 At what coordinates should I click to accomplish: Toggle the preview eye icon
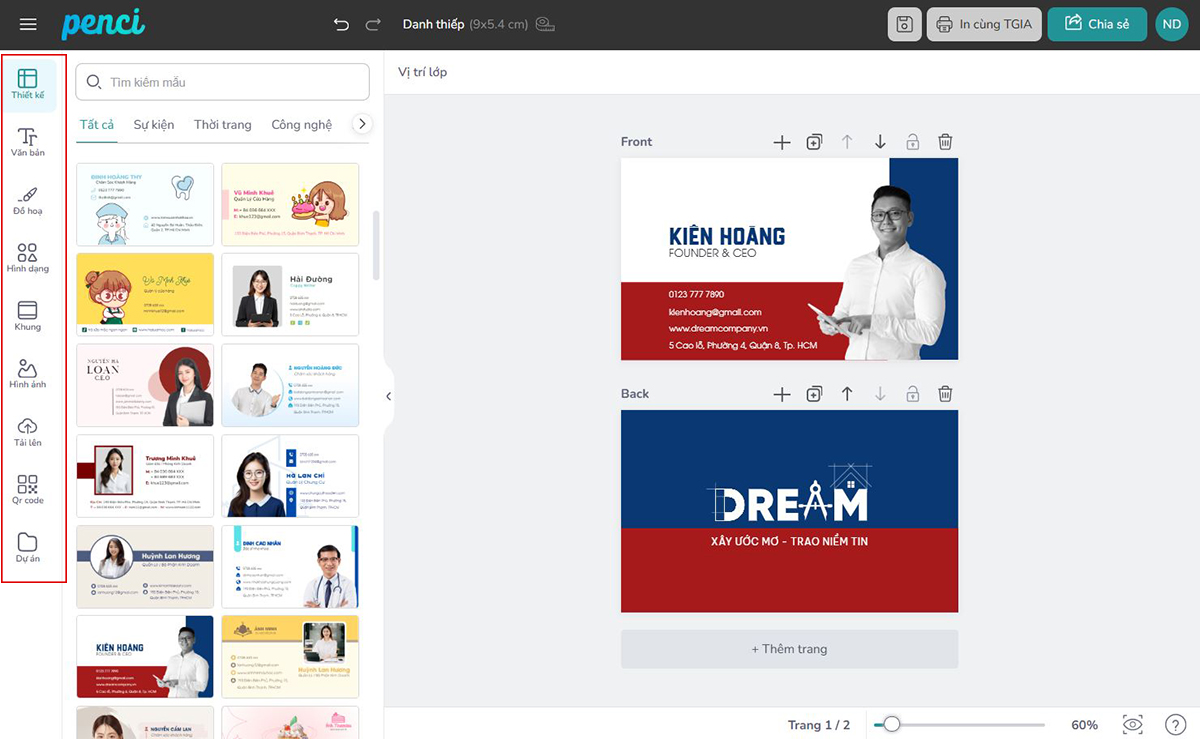click(1132, 724)
